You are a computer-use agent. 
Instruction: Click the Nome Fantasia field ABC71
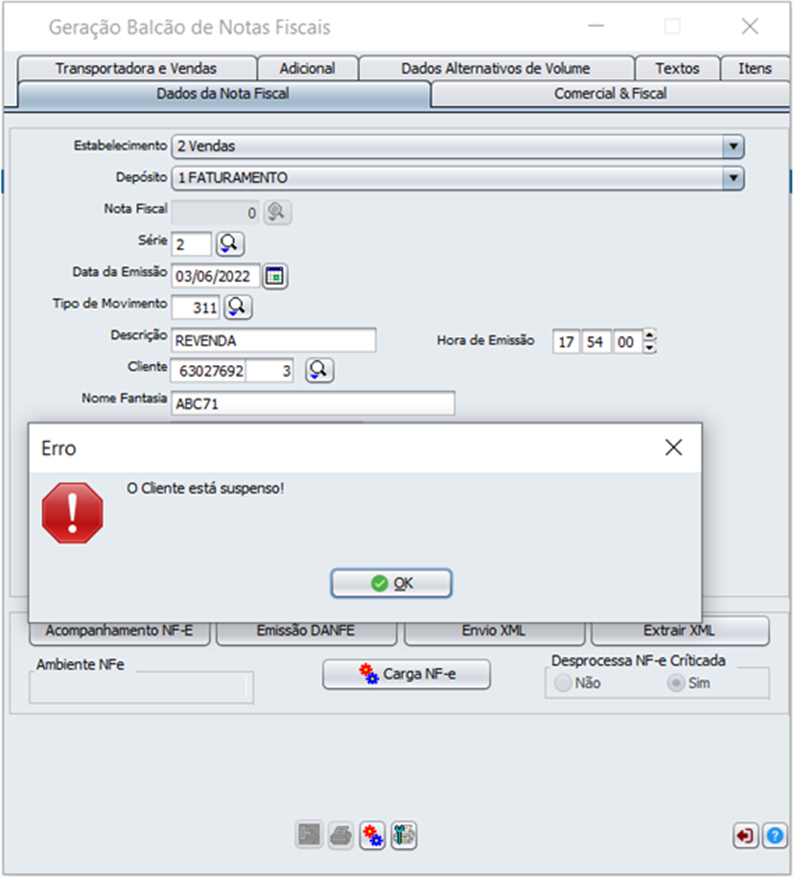coord(313,403)
